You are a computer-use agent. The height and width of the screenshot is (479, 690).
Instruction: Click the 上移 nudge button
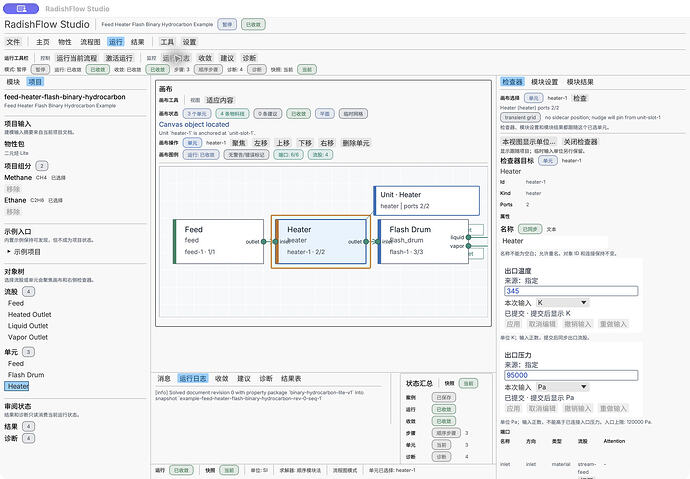tap(283, 143)
